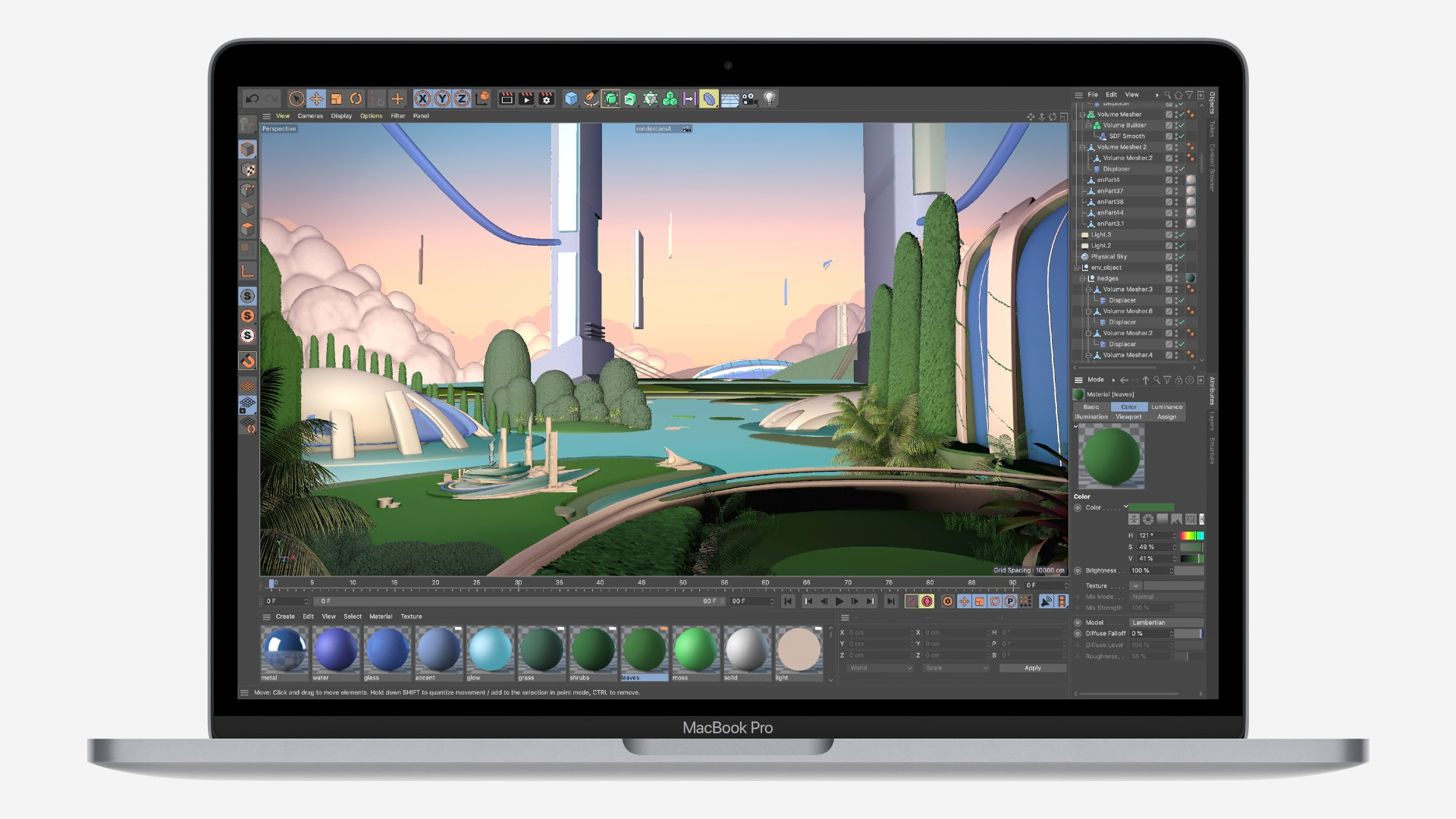Click the Hue slider next to the H value

[1191, 535]
